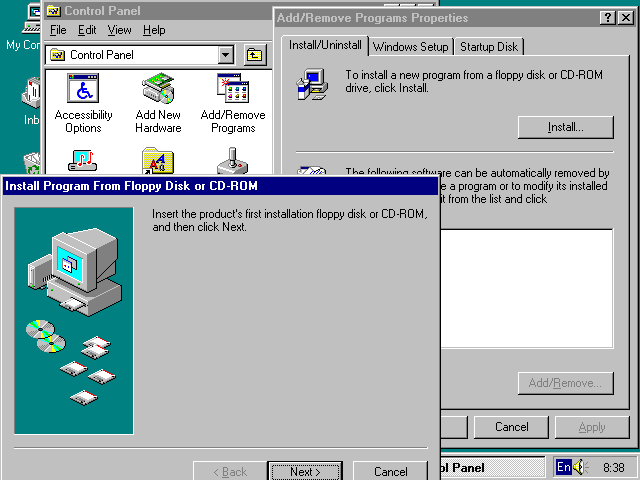Open the Help menu
Viewport: 640px width, 480px height.
pos(154,31)
